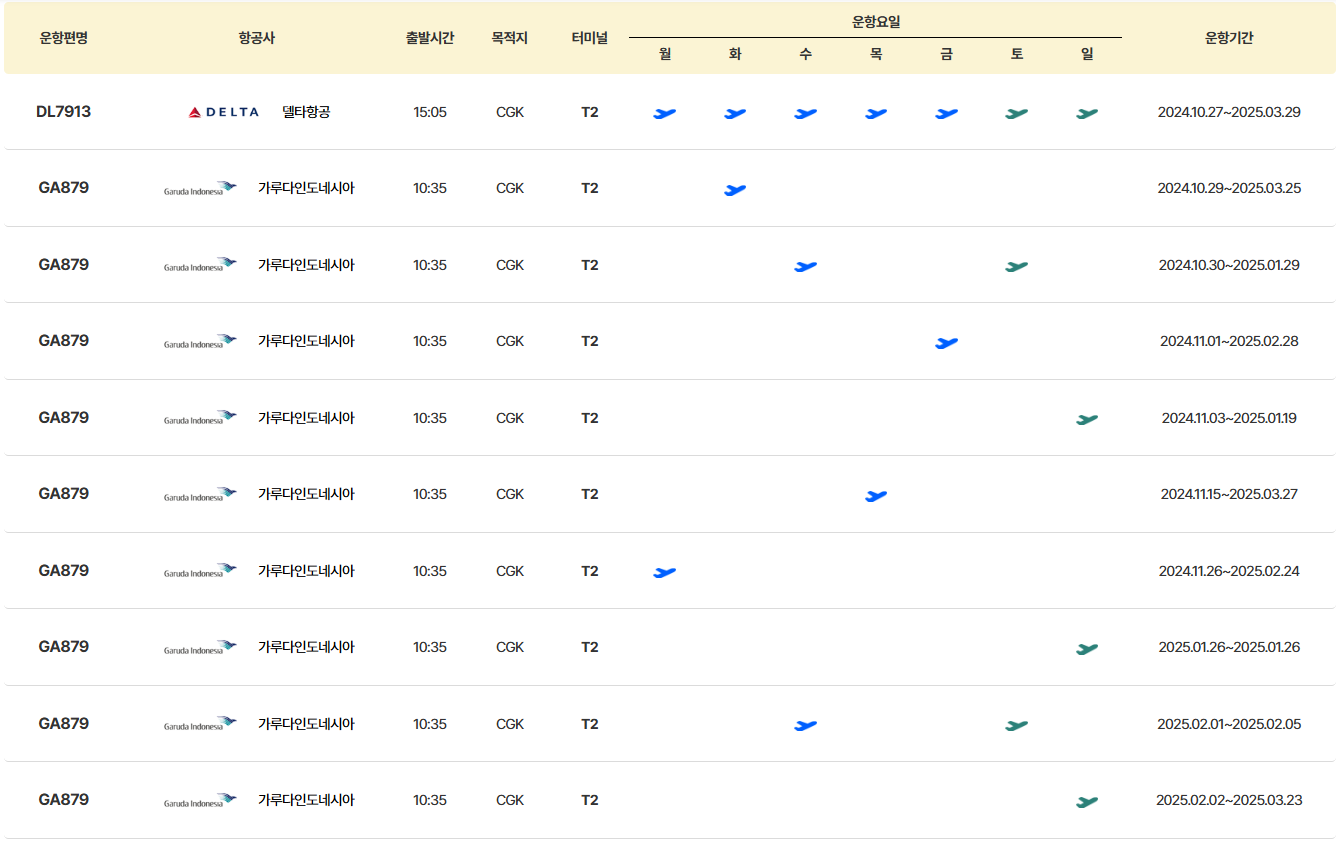Click the 운항편명 column header
The image size is (1336, 842).
(64, 38)
